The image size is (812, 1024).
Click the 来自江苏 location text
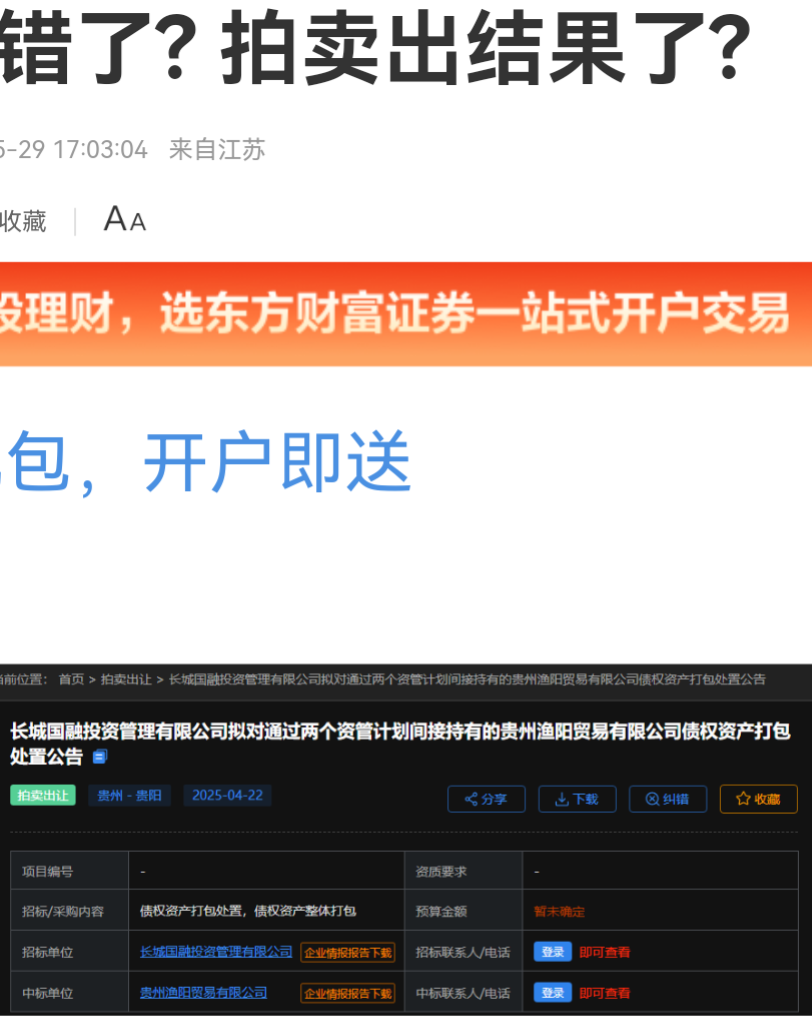pos(217,150)
